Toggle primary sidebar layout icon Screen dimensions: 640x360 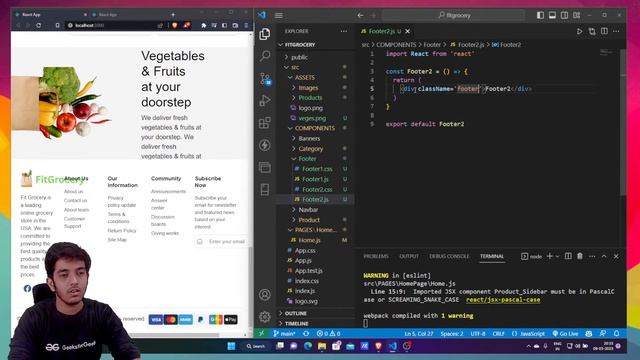[540, 15]
